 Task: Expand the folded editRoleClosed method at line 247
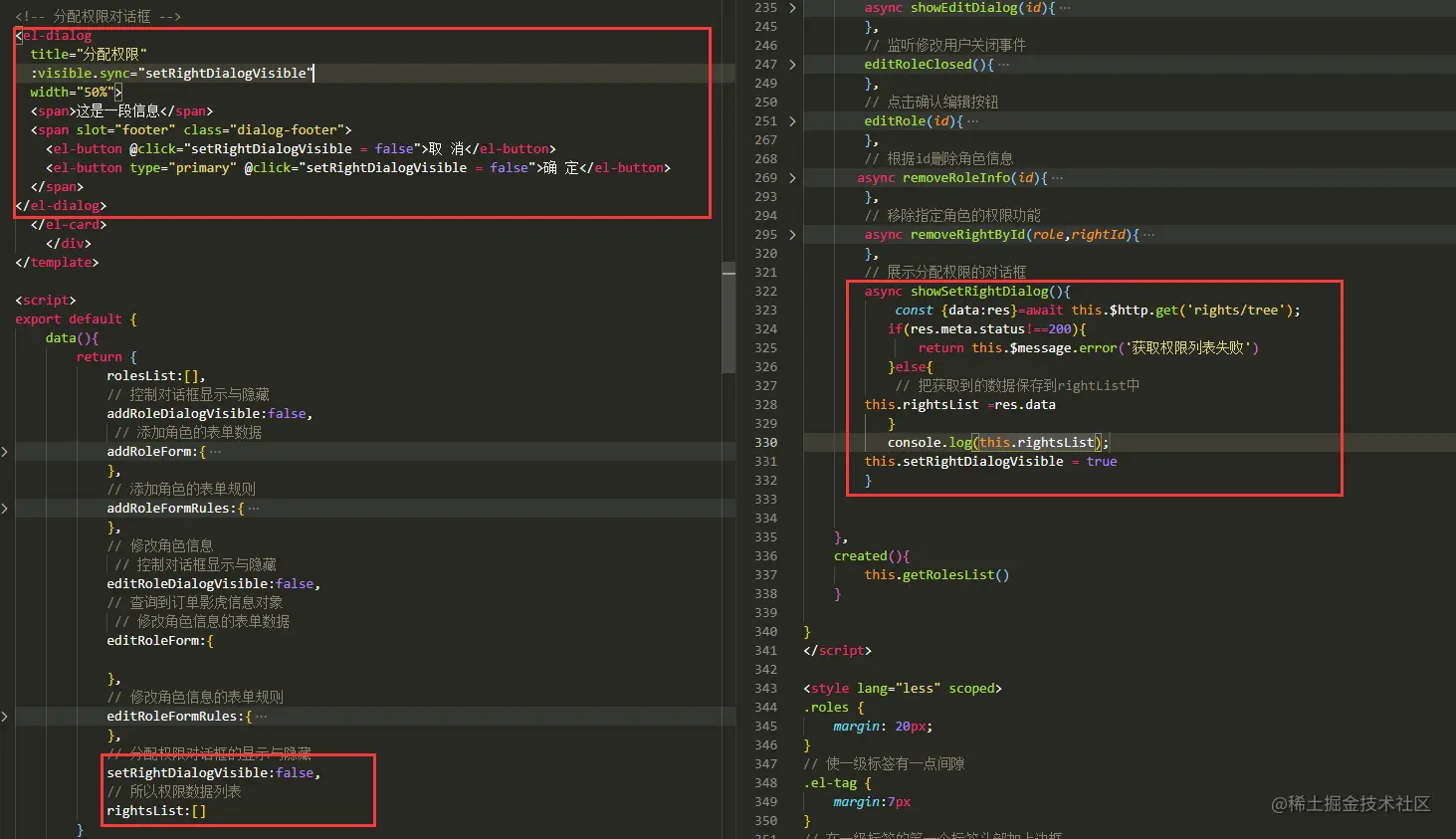tap(792, 65)
